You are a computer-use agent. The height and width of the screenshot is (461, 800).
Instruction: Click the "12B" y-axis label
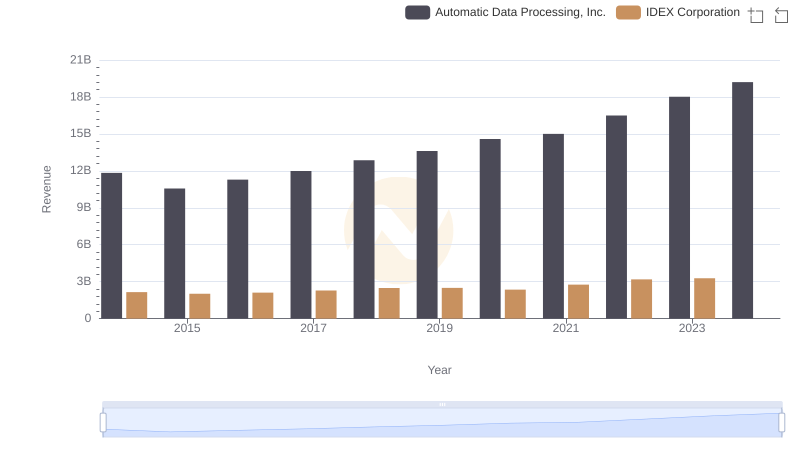(81, 170)
